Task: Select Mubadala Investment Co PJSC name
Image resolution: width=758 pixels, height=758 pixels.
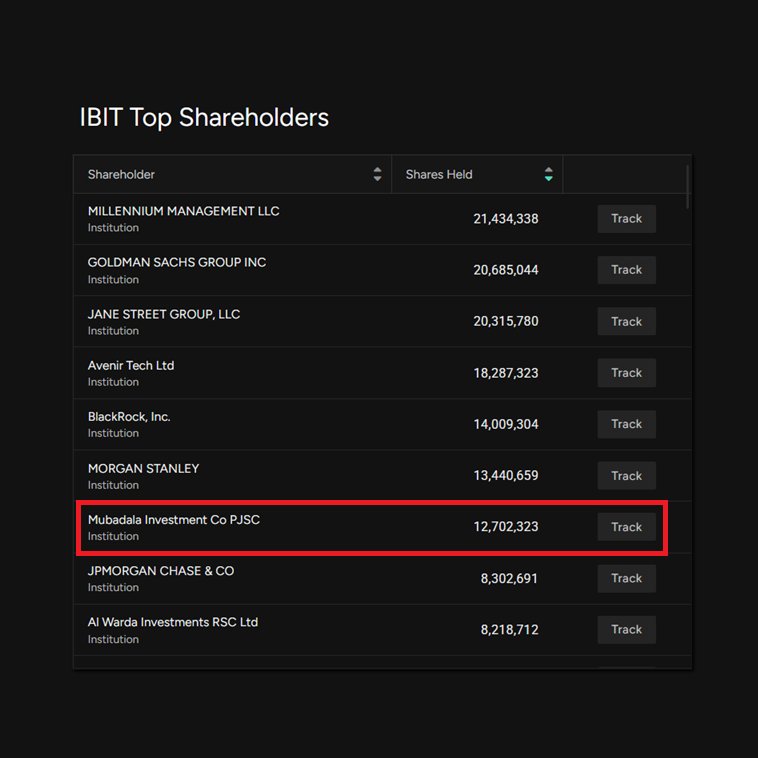Action: click(174, 520)
